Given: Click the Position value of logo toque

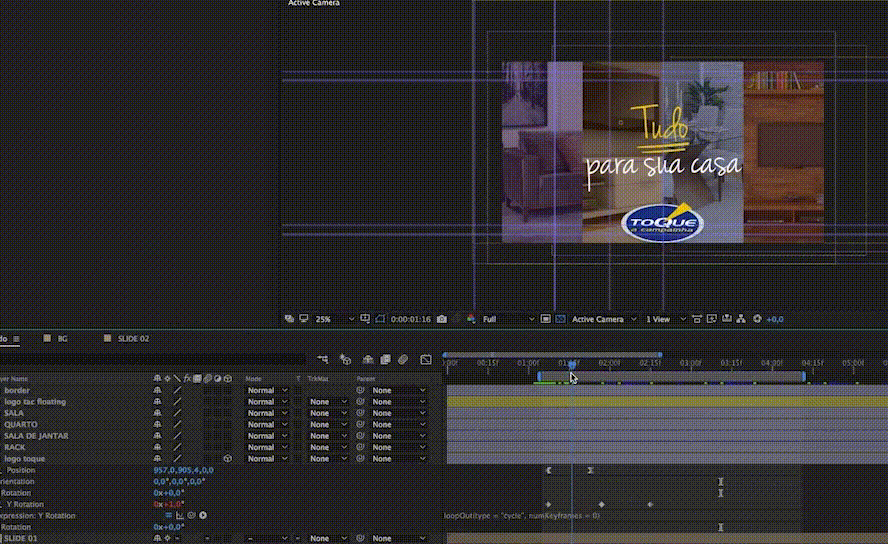Looking at the screenshot, I should [x=183, y=470].
